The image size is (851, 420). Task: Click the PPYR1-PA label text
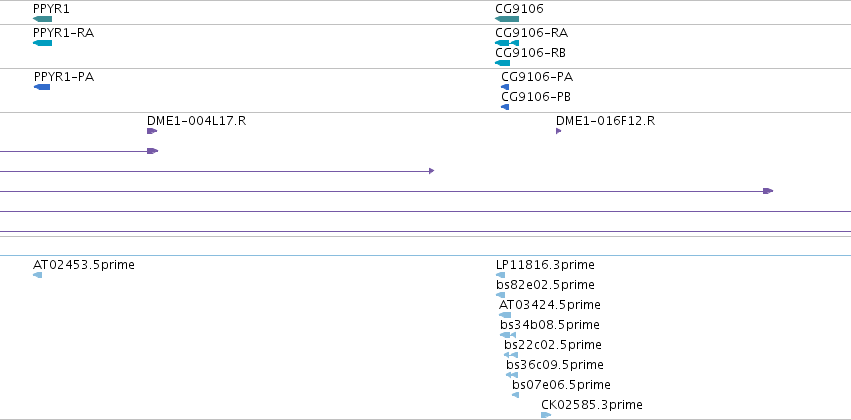tap(64, 77)
